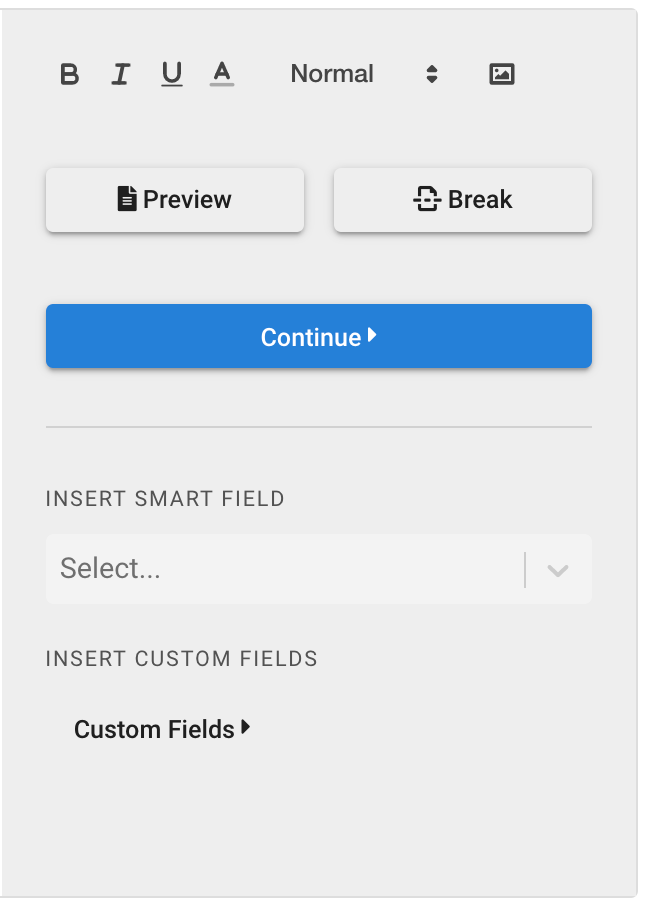Click the arrow next to Continue
Screen dimensions: 646x908
372,335
